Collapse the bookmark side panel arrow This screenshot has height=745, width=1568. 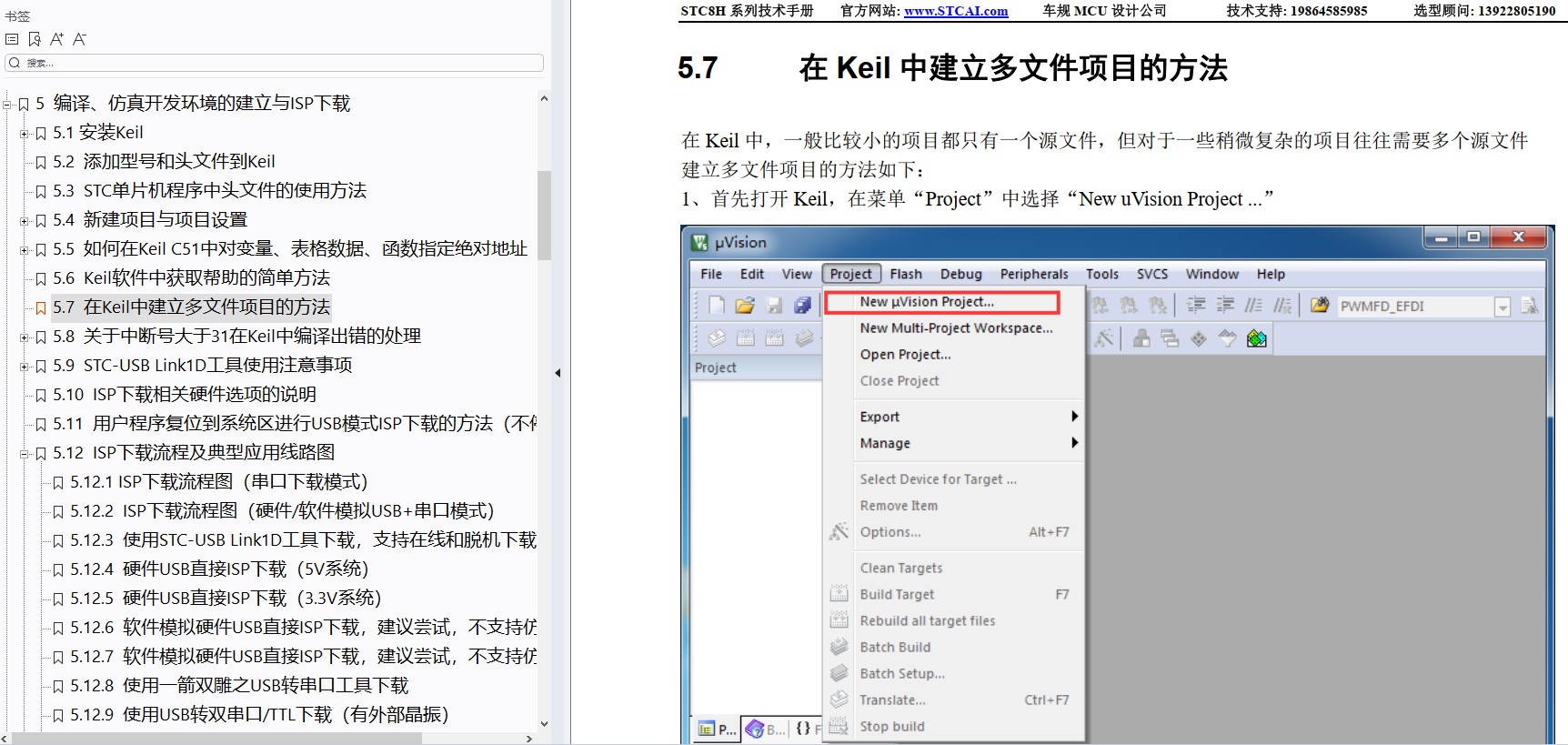click(558, 373)
